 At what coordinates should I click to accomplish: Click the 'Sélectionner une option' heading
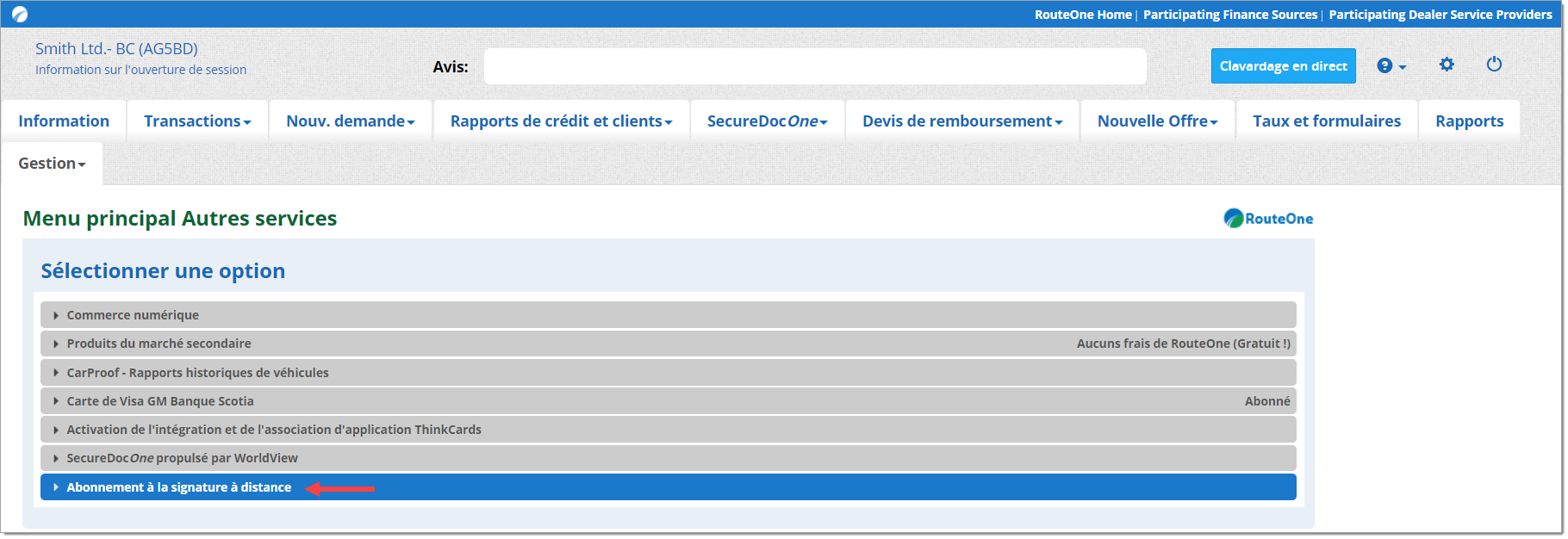point(163,271)
